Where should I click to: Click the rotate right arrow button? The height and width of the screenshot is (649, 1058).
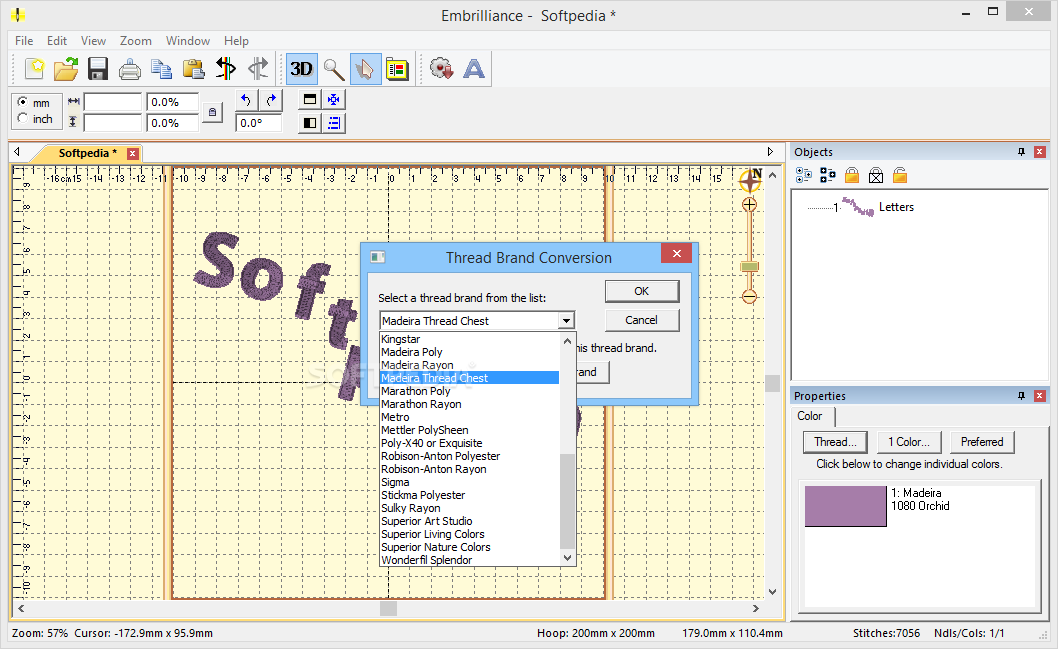point(271,100)
